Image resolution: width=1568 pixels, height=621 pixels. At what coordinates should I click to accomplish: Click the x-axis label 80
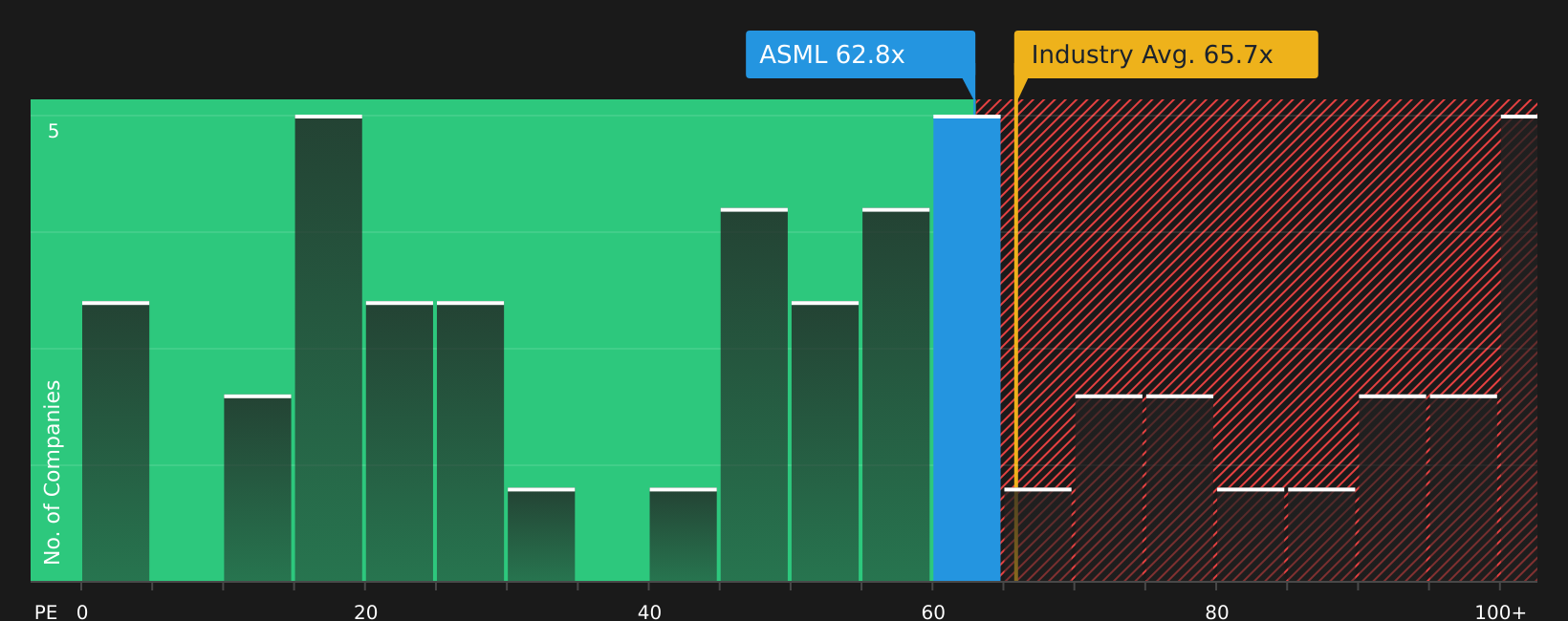1217,612
